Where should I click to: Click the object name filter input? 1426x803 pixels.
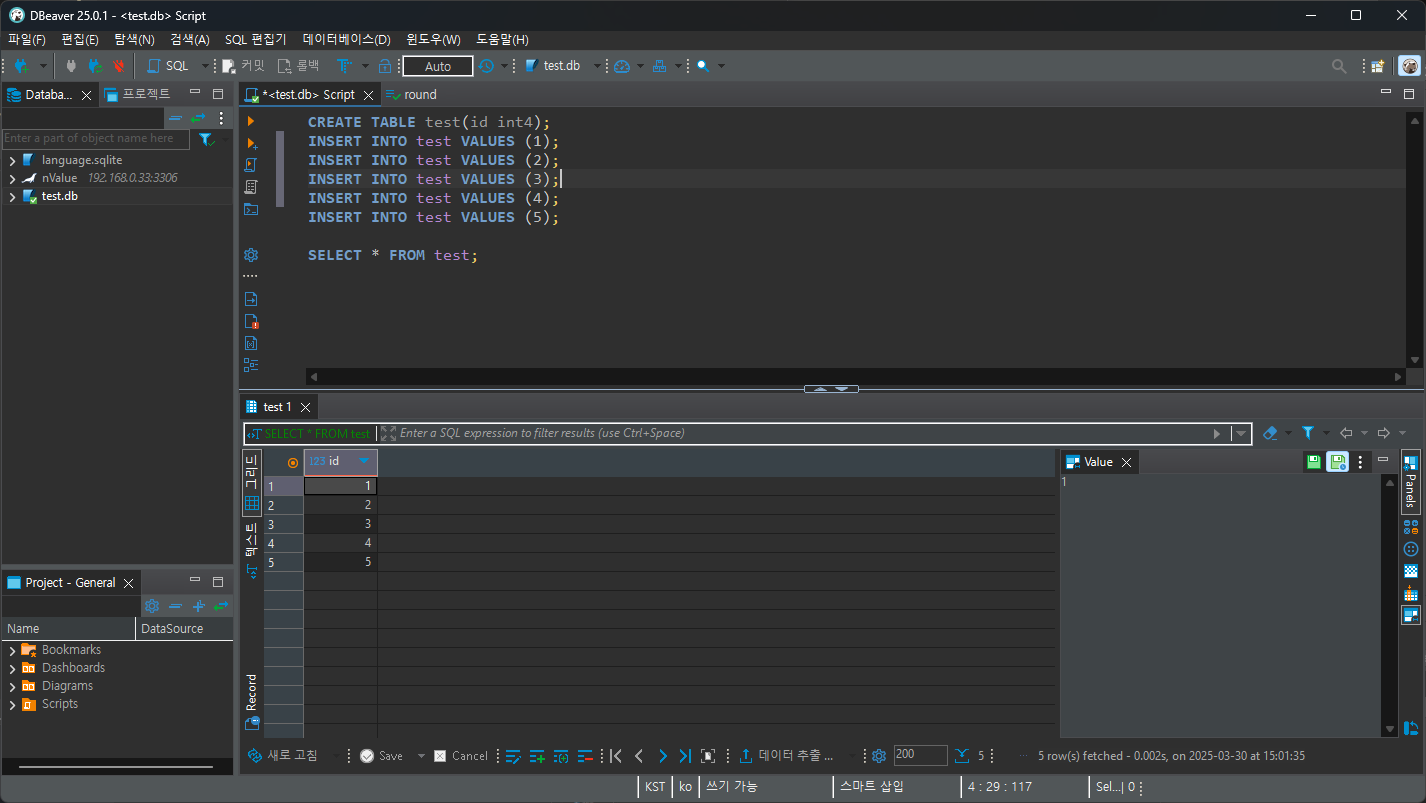[x=95, y=139]
